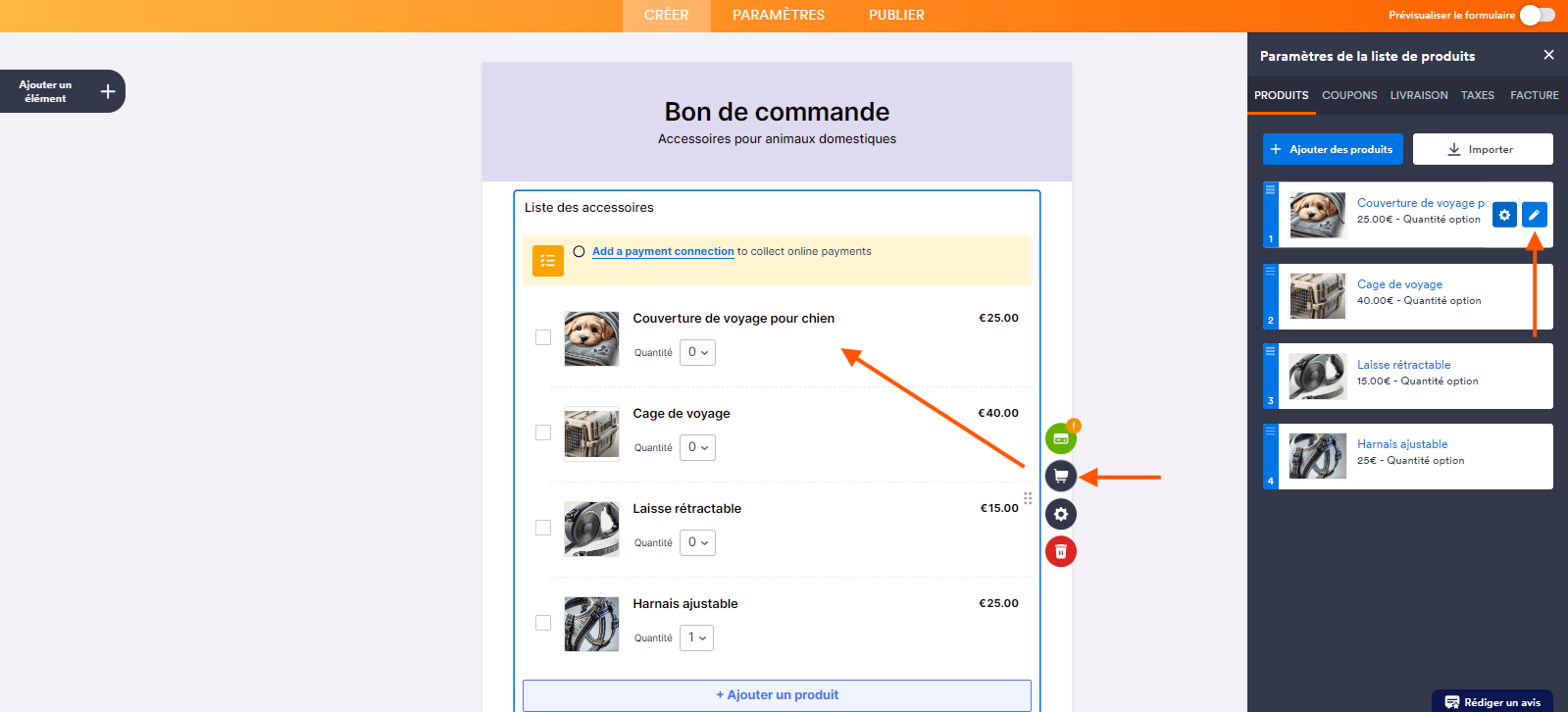Click the 25€ - Quantité option text
This screenshot has height=712, width=1568.
(1410, 461)
